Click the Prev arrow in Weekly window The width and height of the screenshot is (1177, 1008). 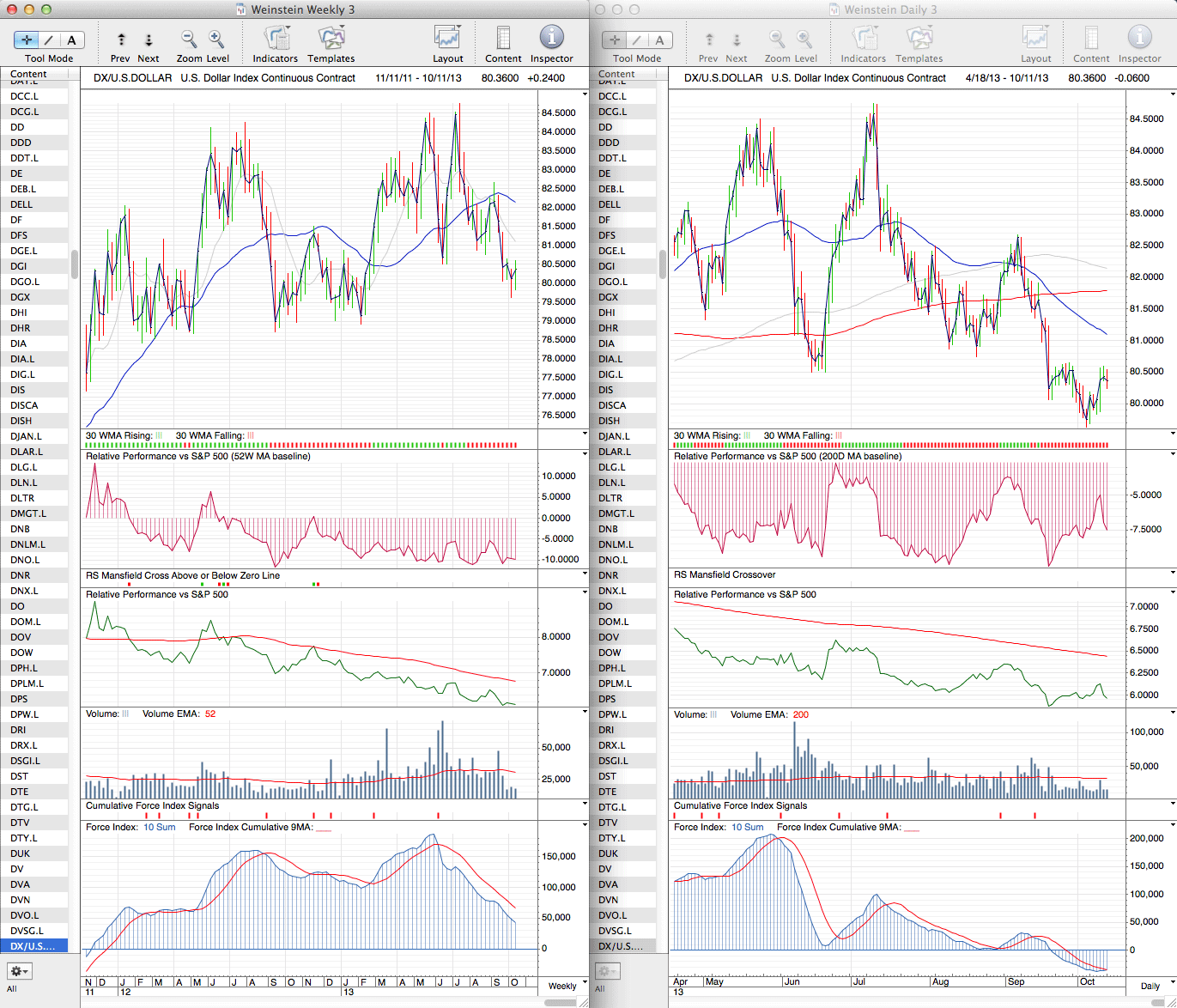(121, 39)
